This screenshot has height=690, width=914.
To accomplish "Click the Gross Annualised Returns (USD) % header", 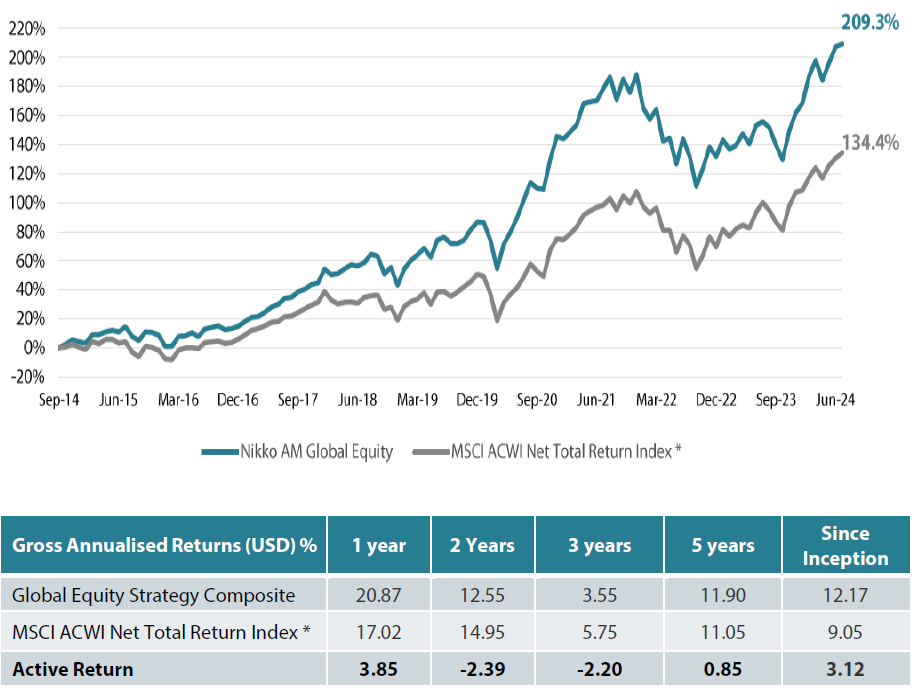I will [x=164, y=545].
